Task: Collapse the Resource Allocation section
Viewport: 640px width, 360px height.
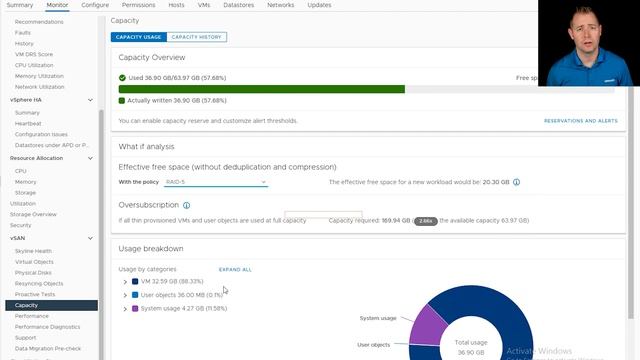Action: tap(90, 158)
